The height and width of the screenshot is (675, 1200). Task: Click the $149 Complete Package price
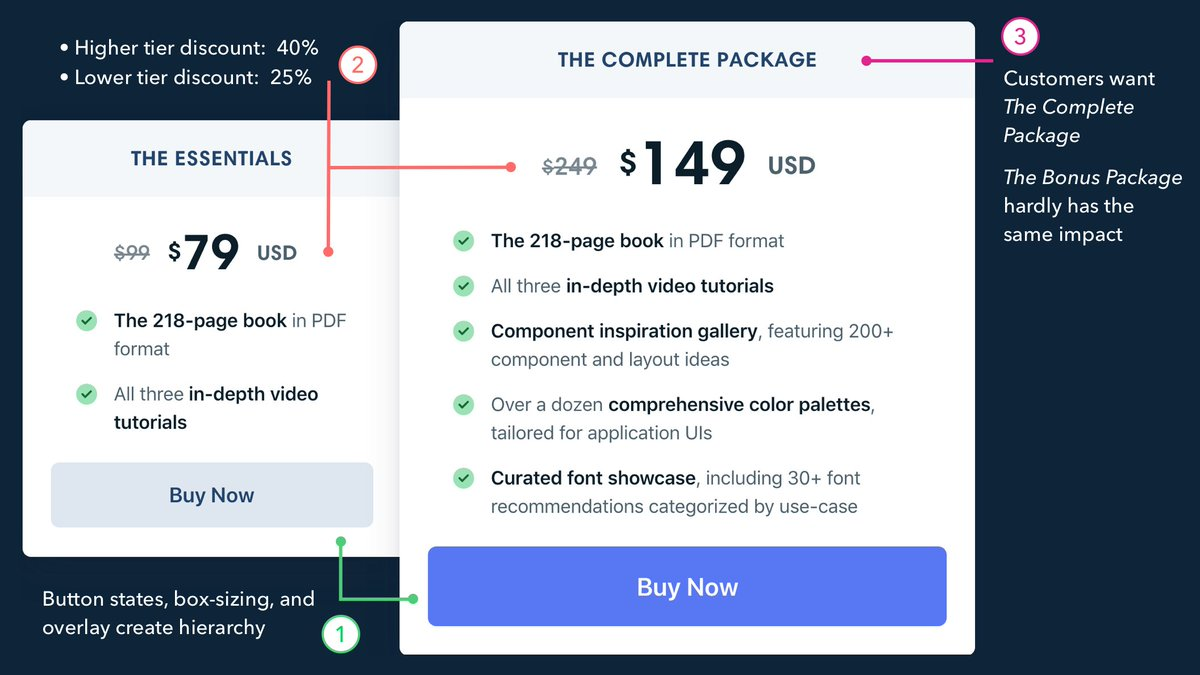[683, 164]
